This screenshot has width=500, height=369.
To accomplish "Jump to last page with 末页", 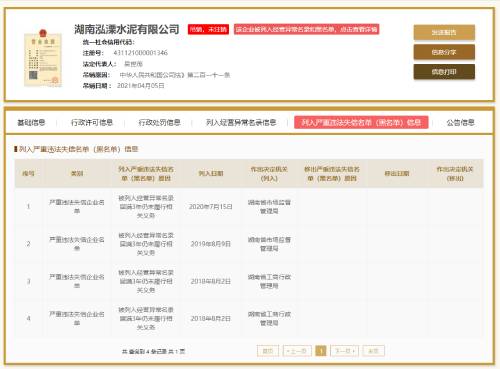I will click(373, 351).
